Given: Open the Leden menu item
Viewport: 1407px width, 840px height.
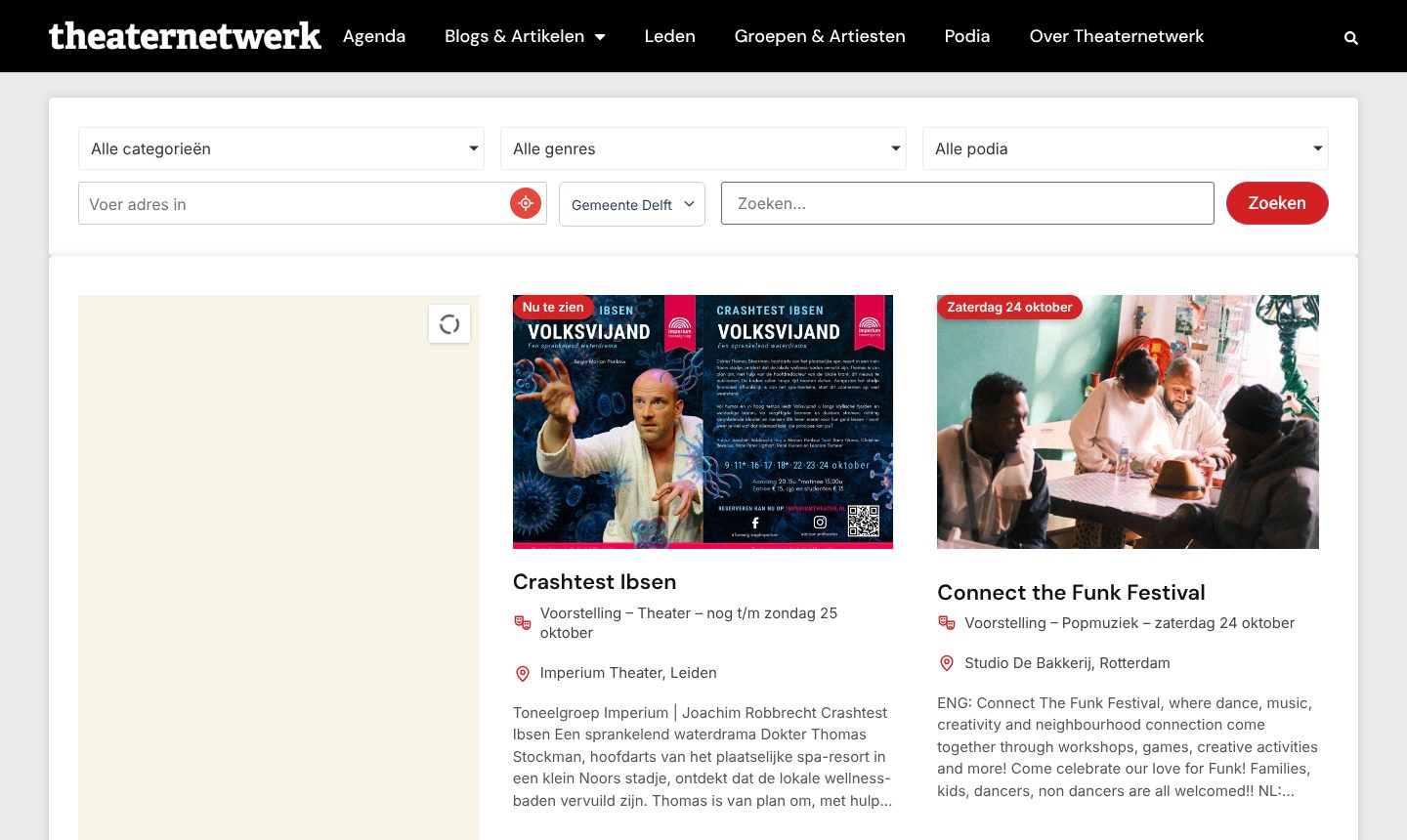Looking at the screenshot, I should click(670, 36).
